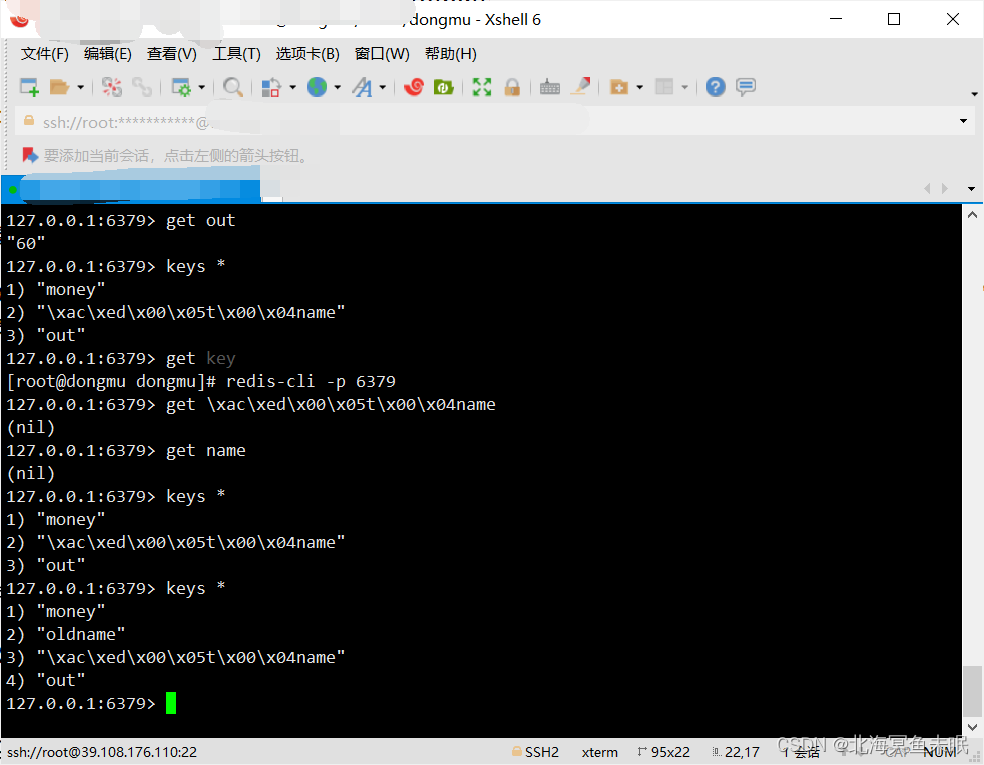984x765 pixels.
Task: Click the Find magnifier icon
Action: tap(232, 87)
